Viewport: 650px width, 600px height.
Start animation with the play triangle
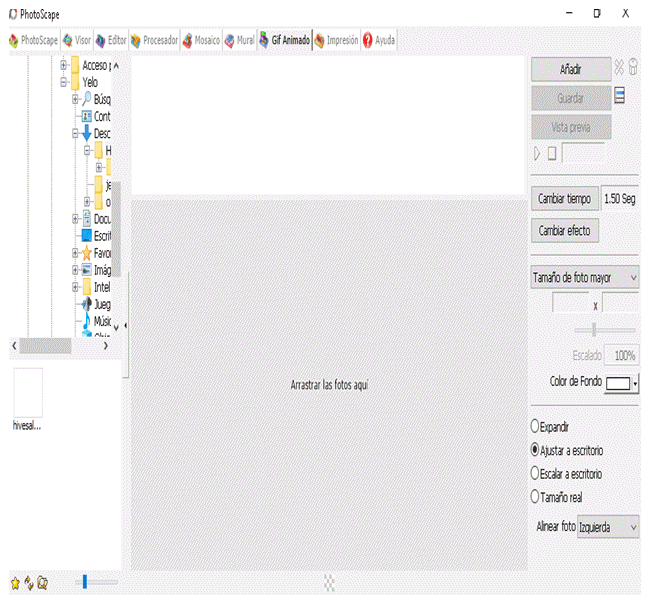point(537,154)
